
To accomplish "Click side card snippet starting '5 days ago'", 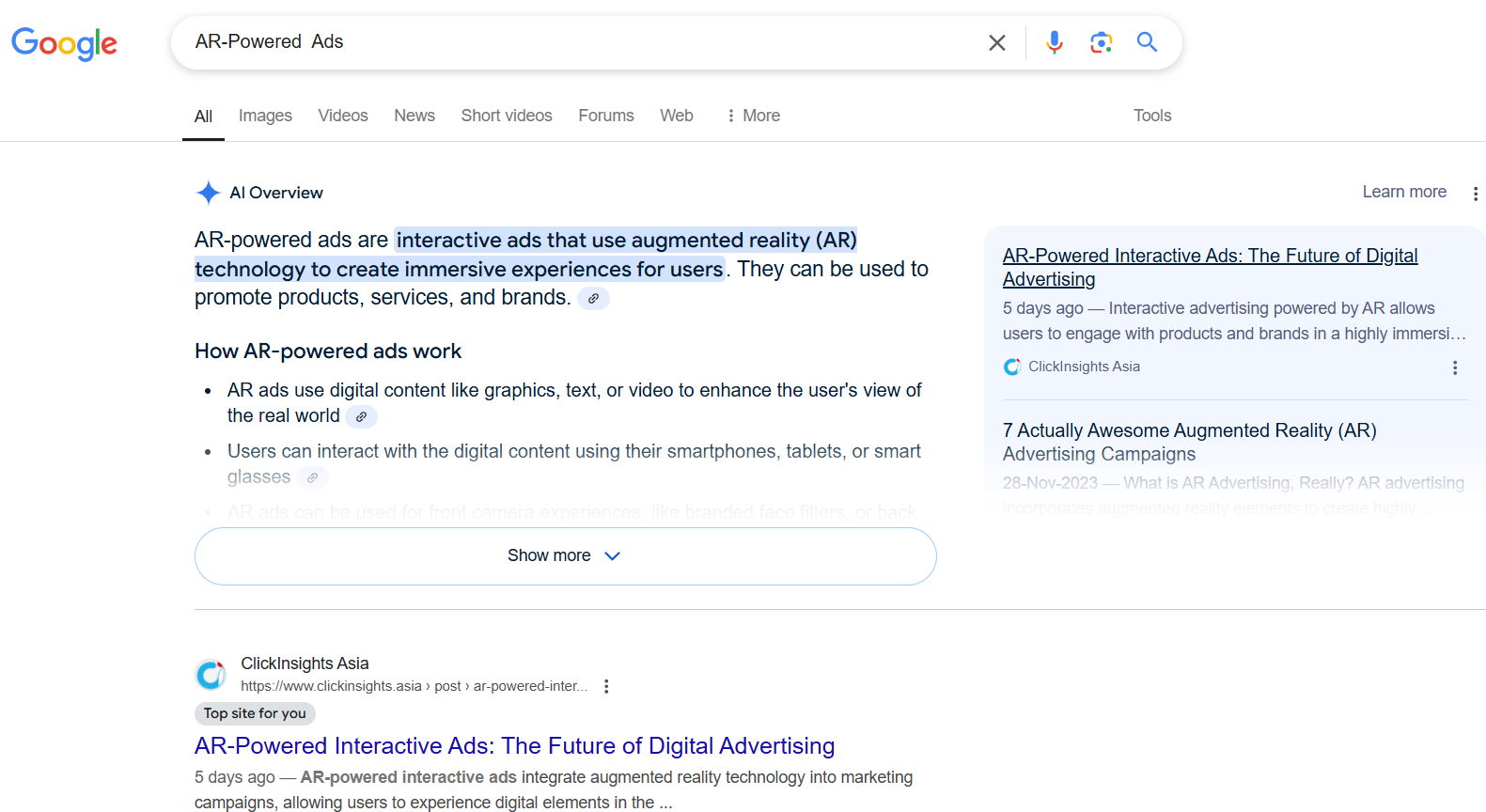I will pyautogui.click(x=1234, y=321).
